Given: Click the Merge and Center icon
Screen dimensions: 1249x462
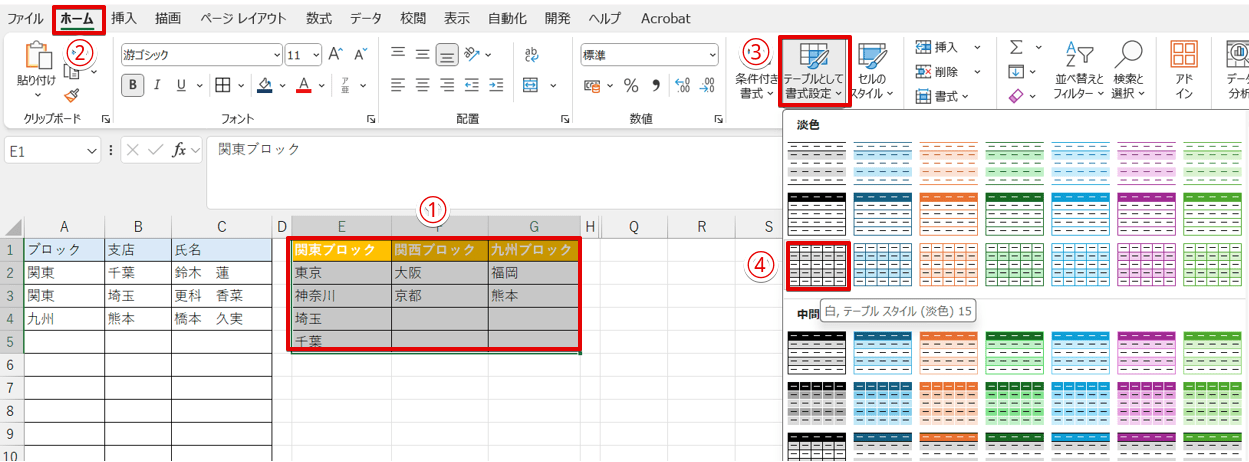Looking at the screenshot, I should pyautogui.click(x=530, y=85).
